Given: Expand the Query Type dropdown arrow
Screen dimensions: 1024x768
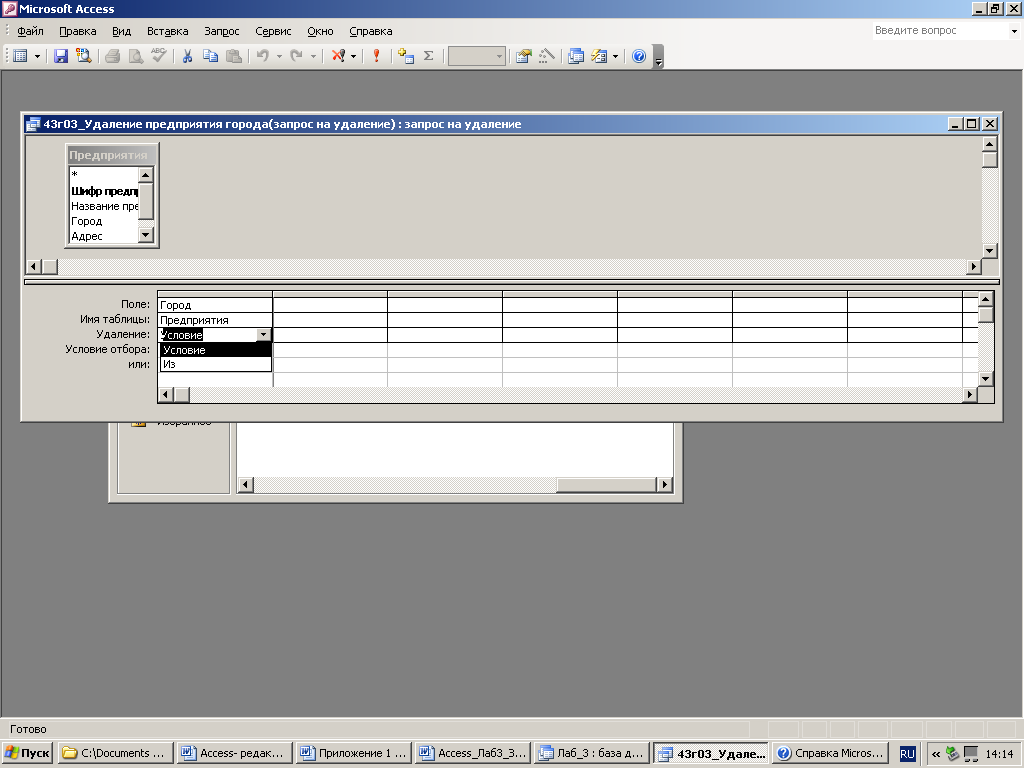Looking at the screenshot, I should click(353, 56).
